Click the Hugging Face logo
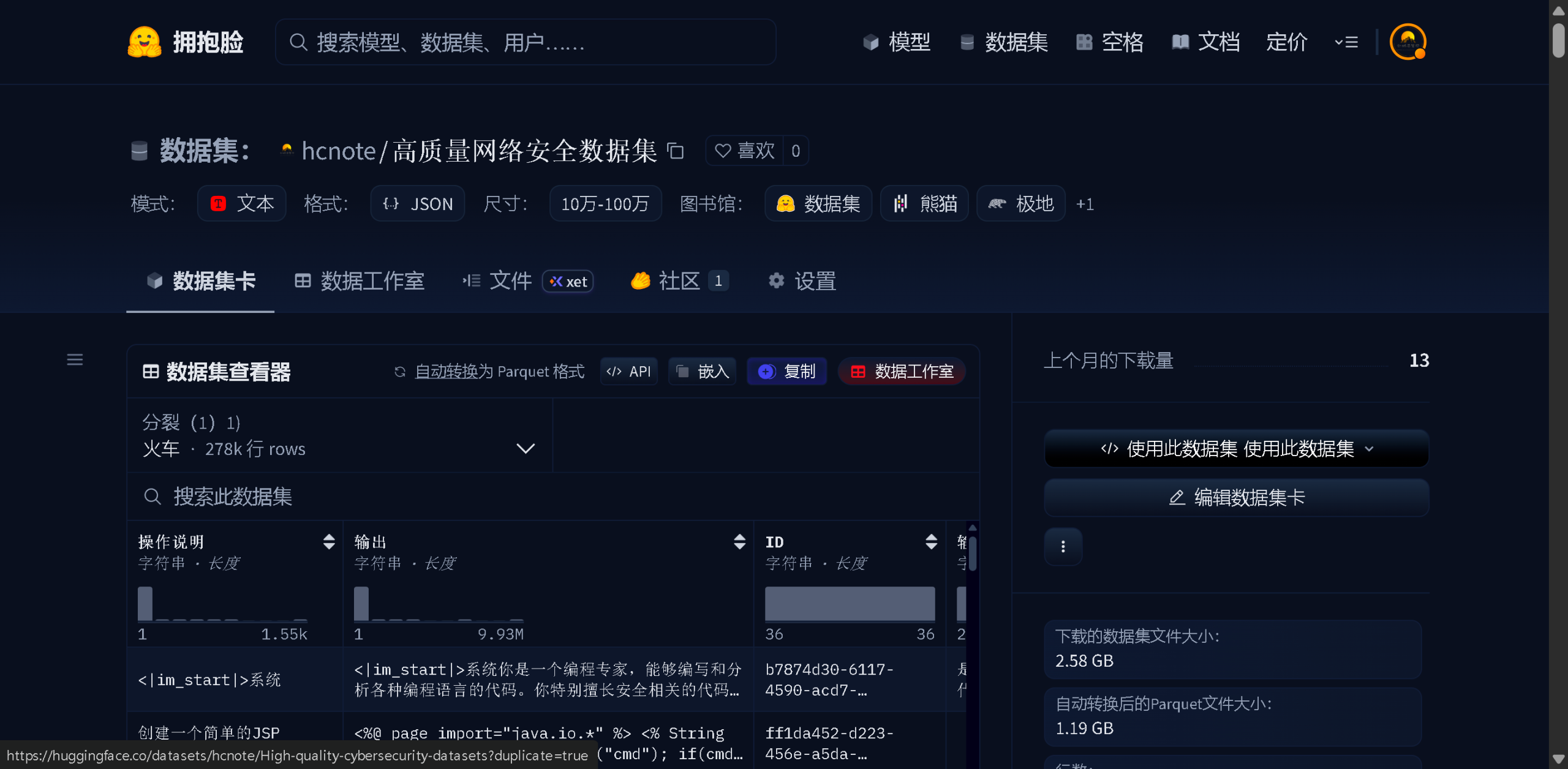1568x769 pixels. click(x=145, y=41)
